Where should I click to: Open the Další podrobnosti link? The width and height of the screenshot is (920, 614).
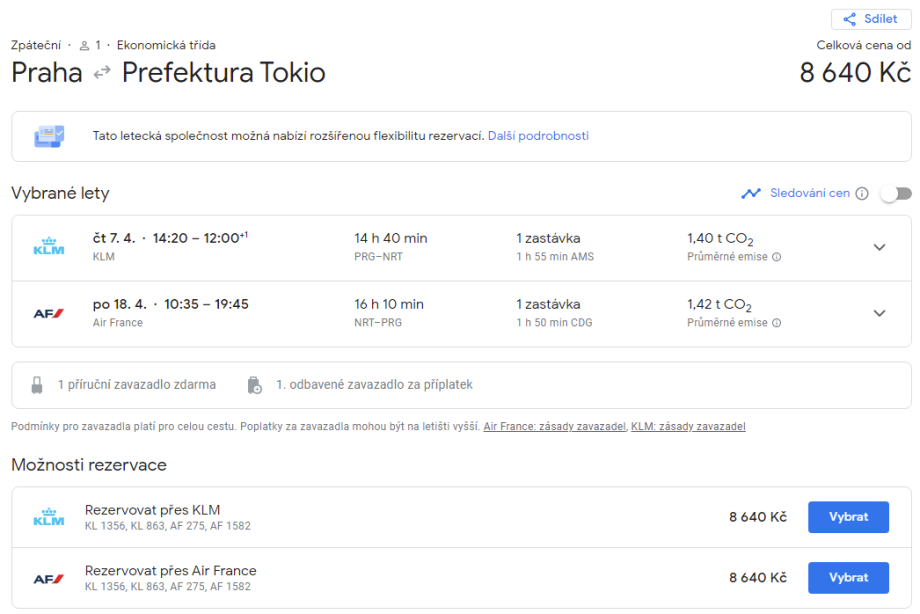point(538,136)
